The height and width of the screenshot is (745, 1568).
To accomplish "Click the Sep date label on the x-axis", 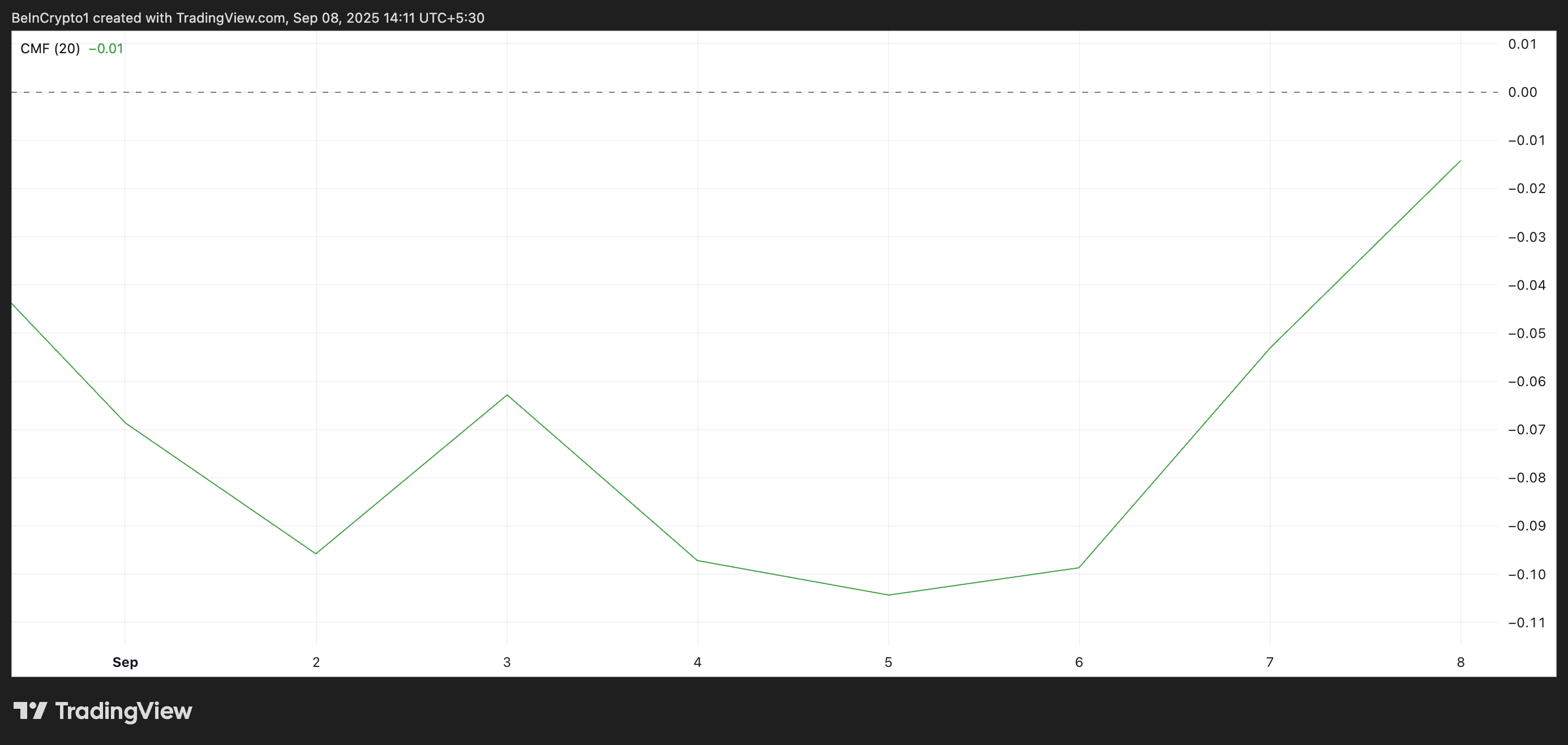I will point(125,662).
